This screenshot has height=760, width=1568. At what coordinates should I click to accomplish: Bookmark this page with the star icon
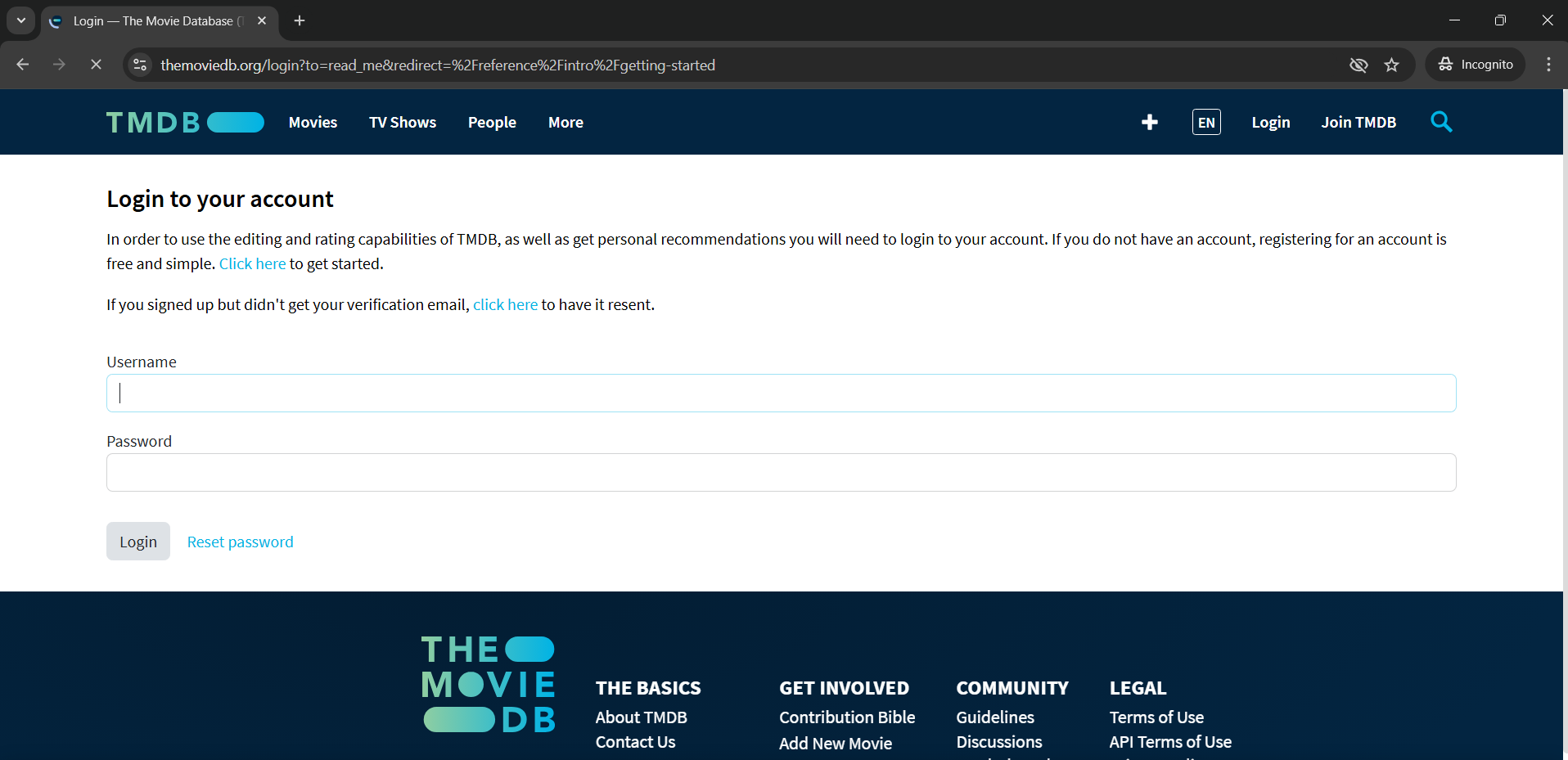click(1392, 65)
